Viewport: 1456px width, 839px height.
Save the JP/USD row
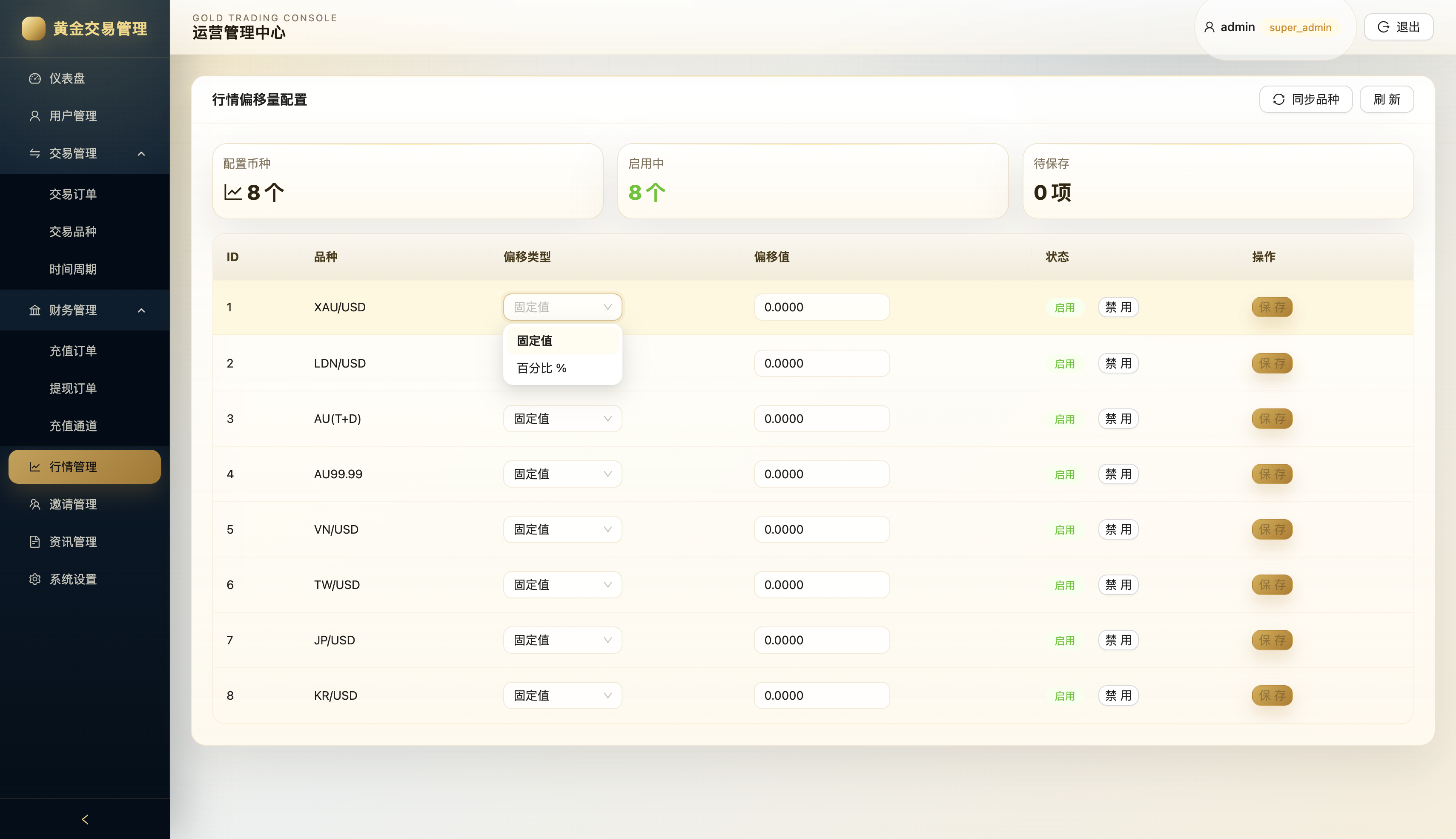(1272, 640)
